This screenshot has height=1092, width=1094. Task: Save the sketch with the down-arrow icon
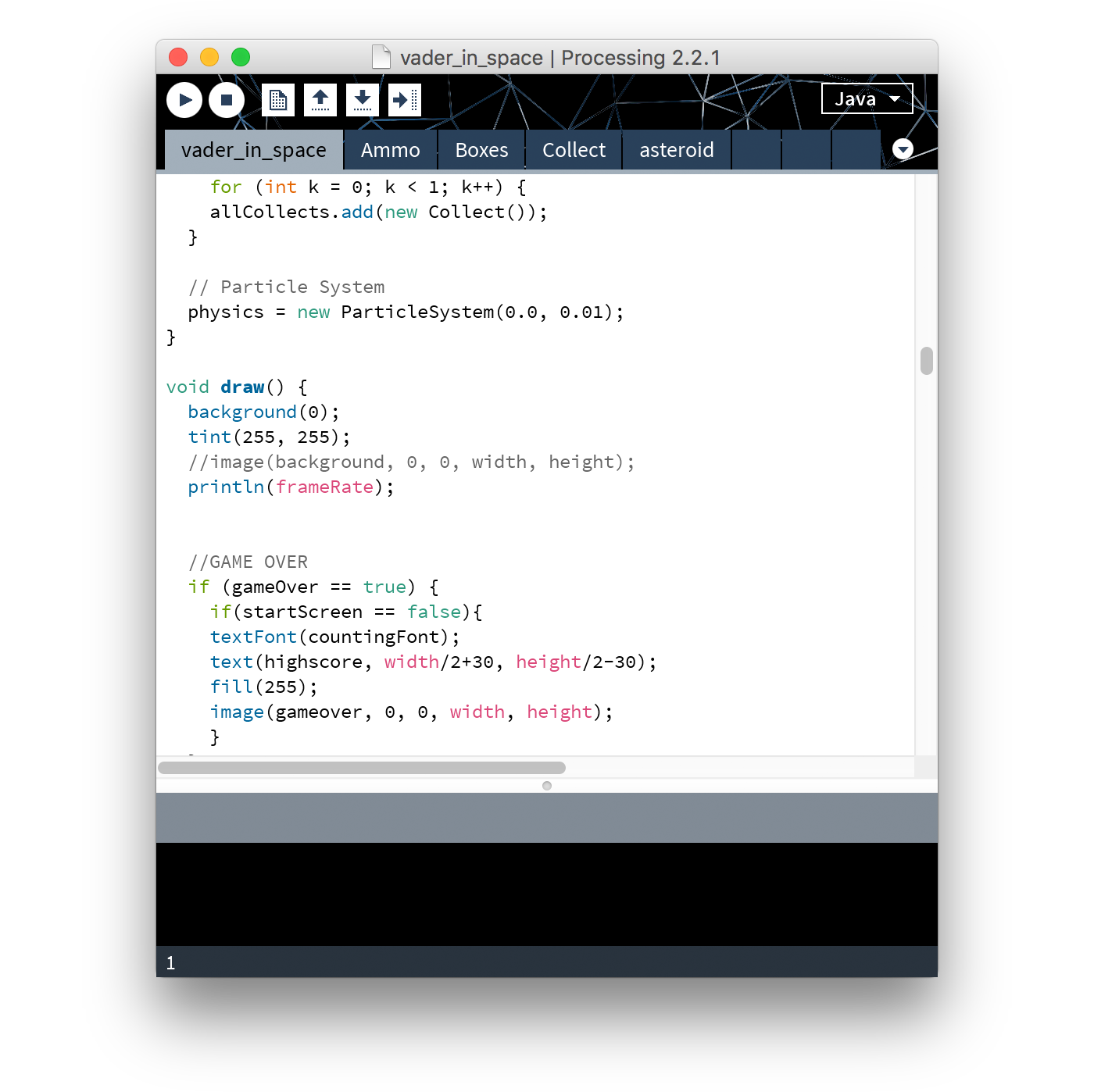pyautogui.click(x=363, y=100)
